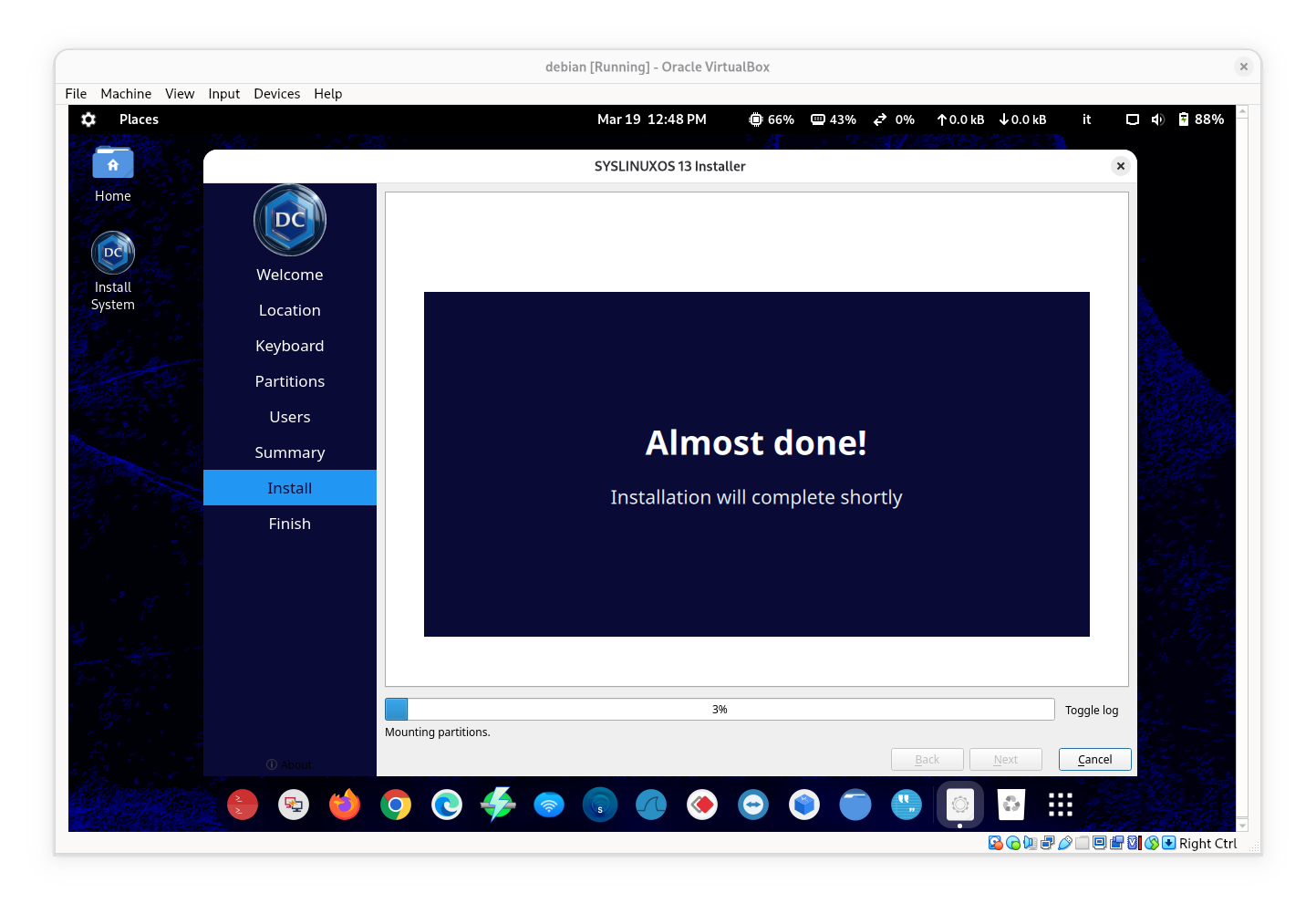Click the About link in sidebar
1316x914 pixels.
[290, 764]
